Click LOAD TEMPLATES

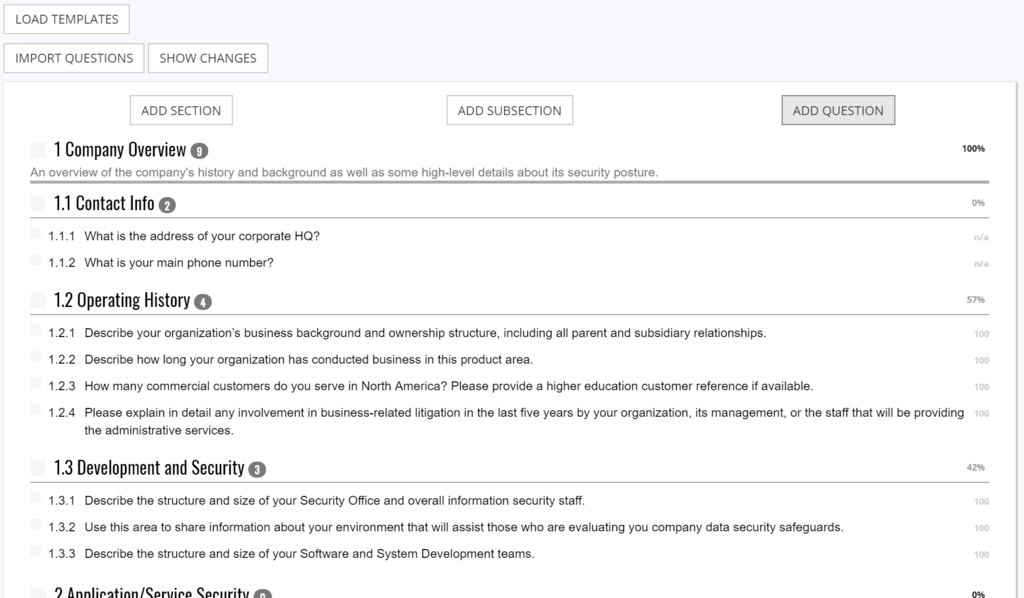(x=66, y=18)
